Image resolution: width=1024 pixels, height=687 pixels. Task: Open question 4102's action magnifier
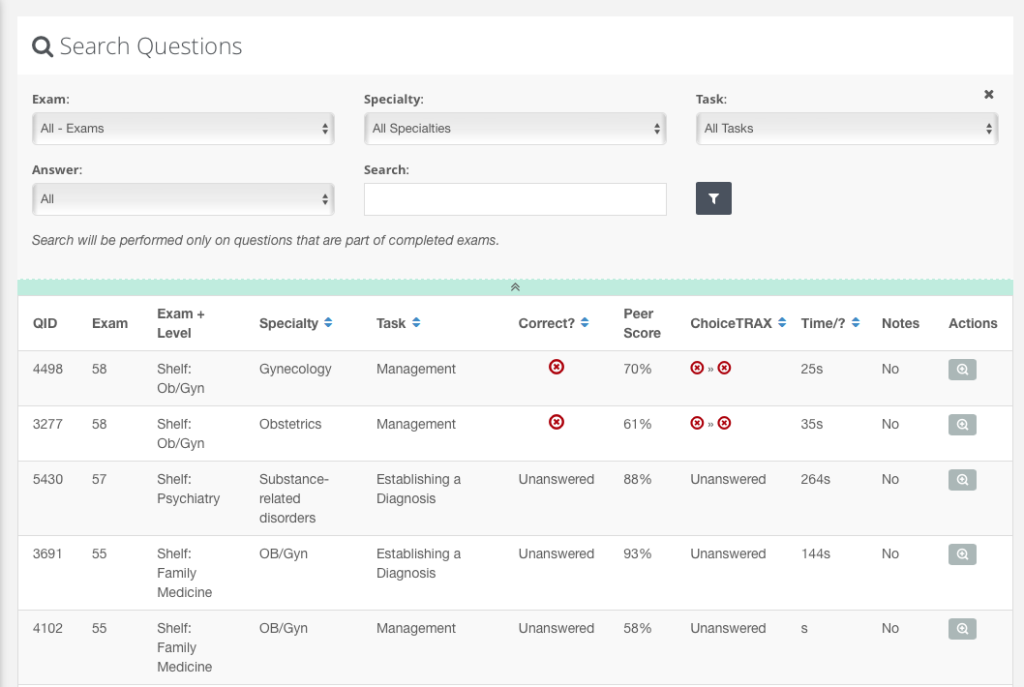[x=961, y=629]
